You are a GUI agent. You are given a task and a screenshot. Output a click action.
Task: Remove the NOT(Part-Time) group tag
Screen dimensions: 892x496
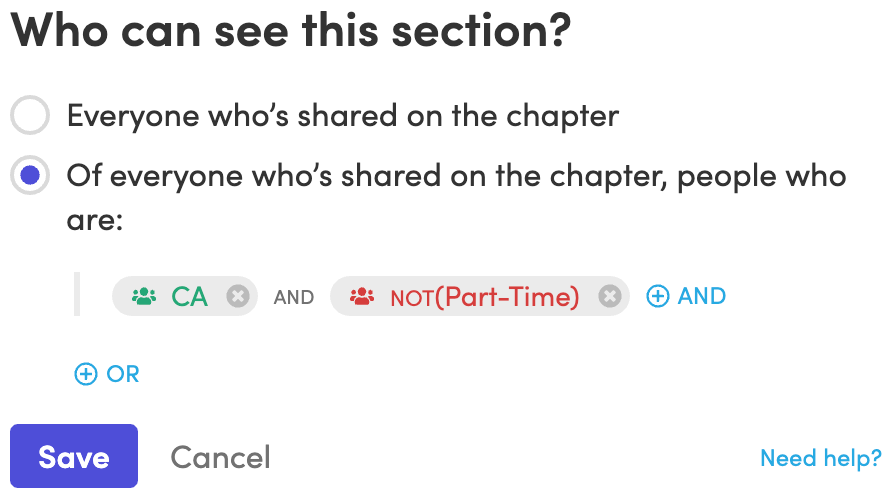[610, 296]
